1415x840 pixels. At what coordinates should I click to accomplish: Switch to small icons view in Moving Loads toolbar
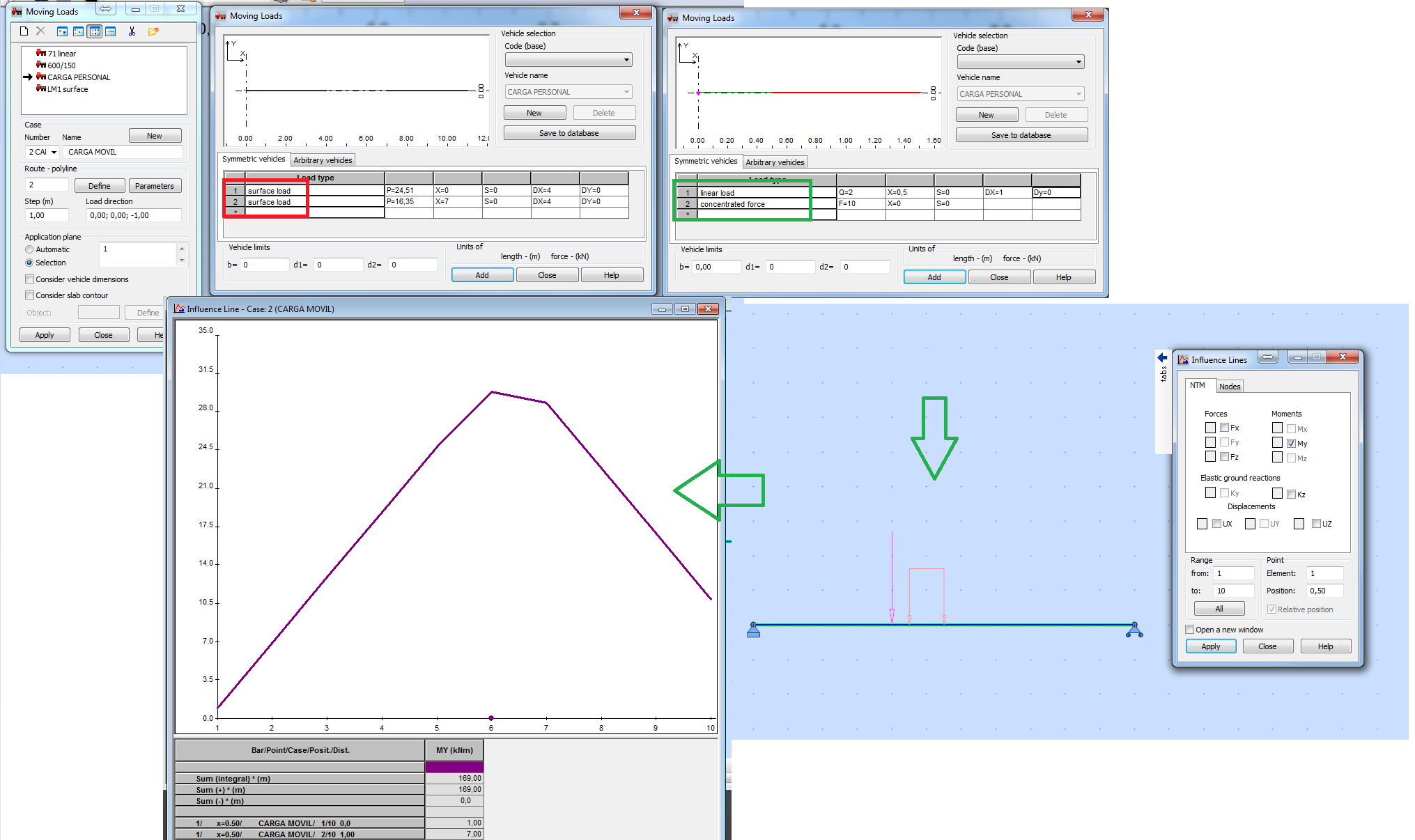(x=78, y=31)
